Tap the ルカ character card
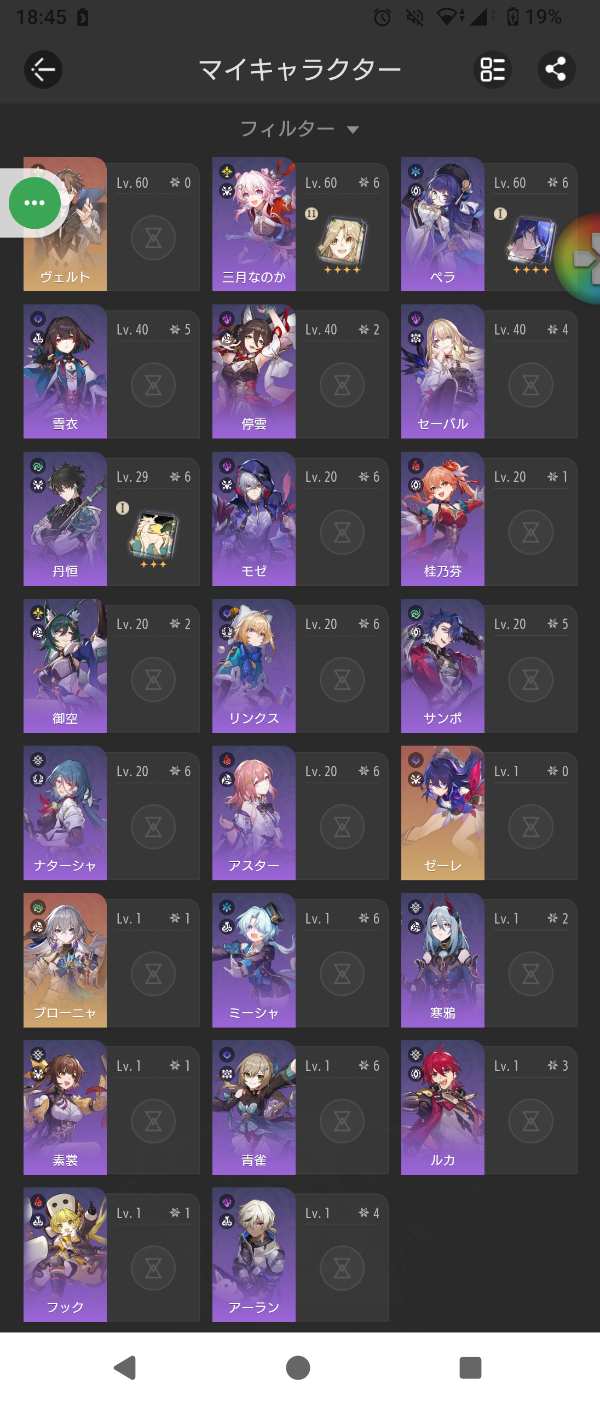 tap(489, 1107)
